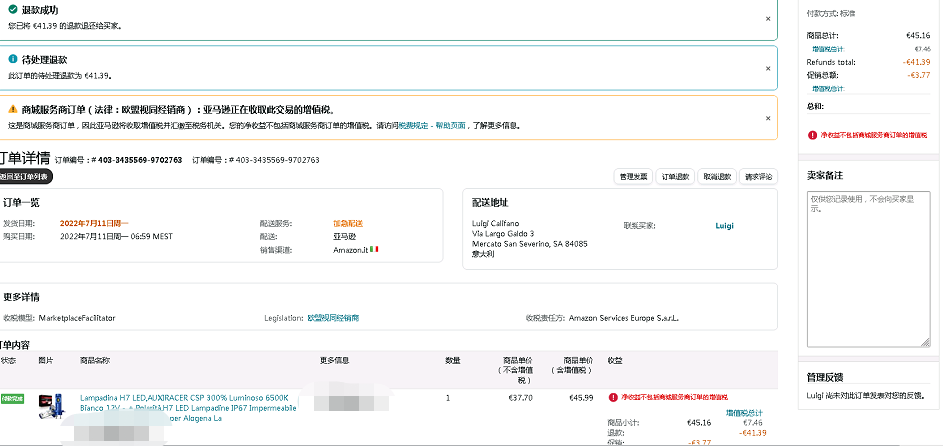943x446 pixels.
Task: Dismiss the 退款成功 notification
Action: (768, 18)
